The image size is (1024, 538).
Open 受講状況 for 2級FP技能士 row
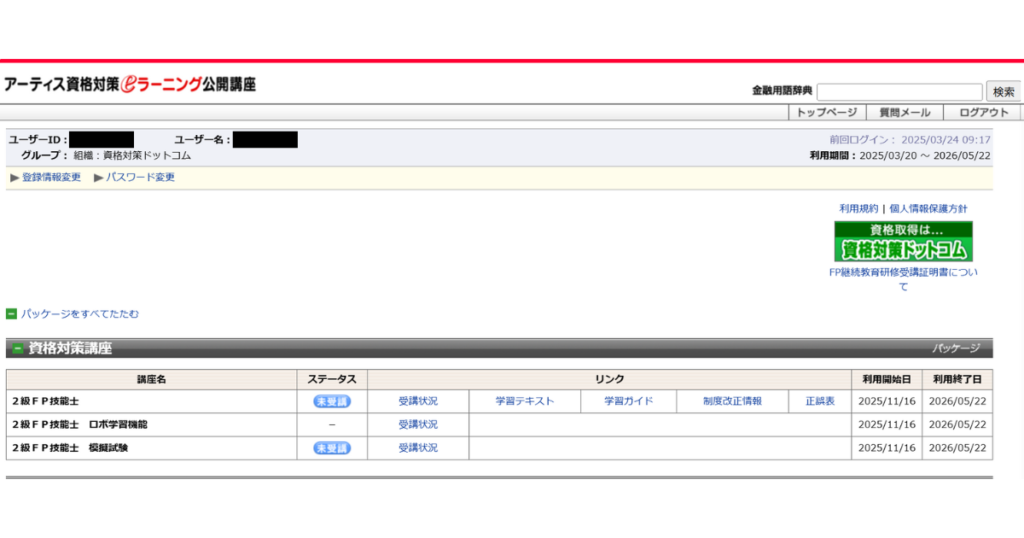point(418,401)
